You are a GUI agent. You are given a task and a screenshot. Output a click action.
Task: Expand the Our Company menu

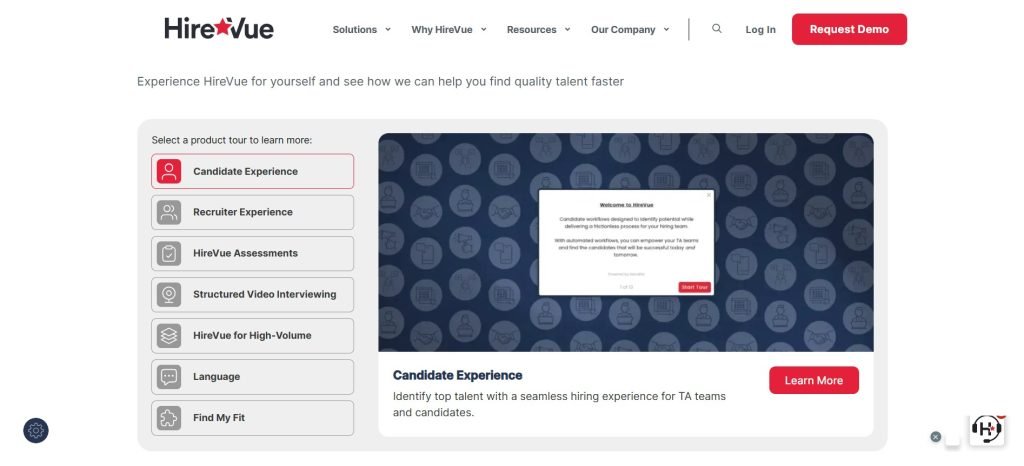point(630,29)
